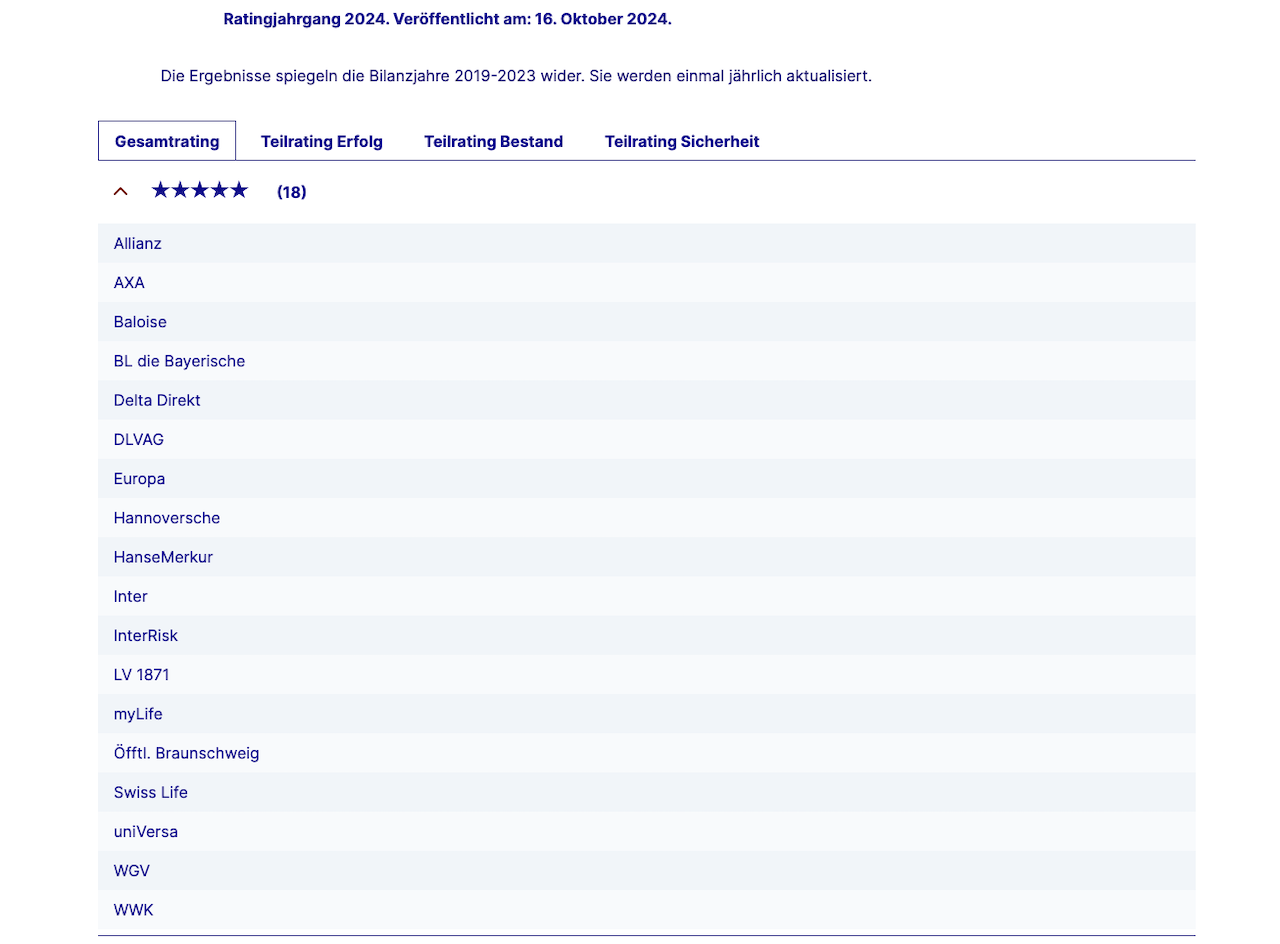Click the Bilanzjahre 2019-2023 description sentence
Viewport: 1280px width, 944px height.
click(516, 76)
